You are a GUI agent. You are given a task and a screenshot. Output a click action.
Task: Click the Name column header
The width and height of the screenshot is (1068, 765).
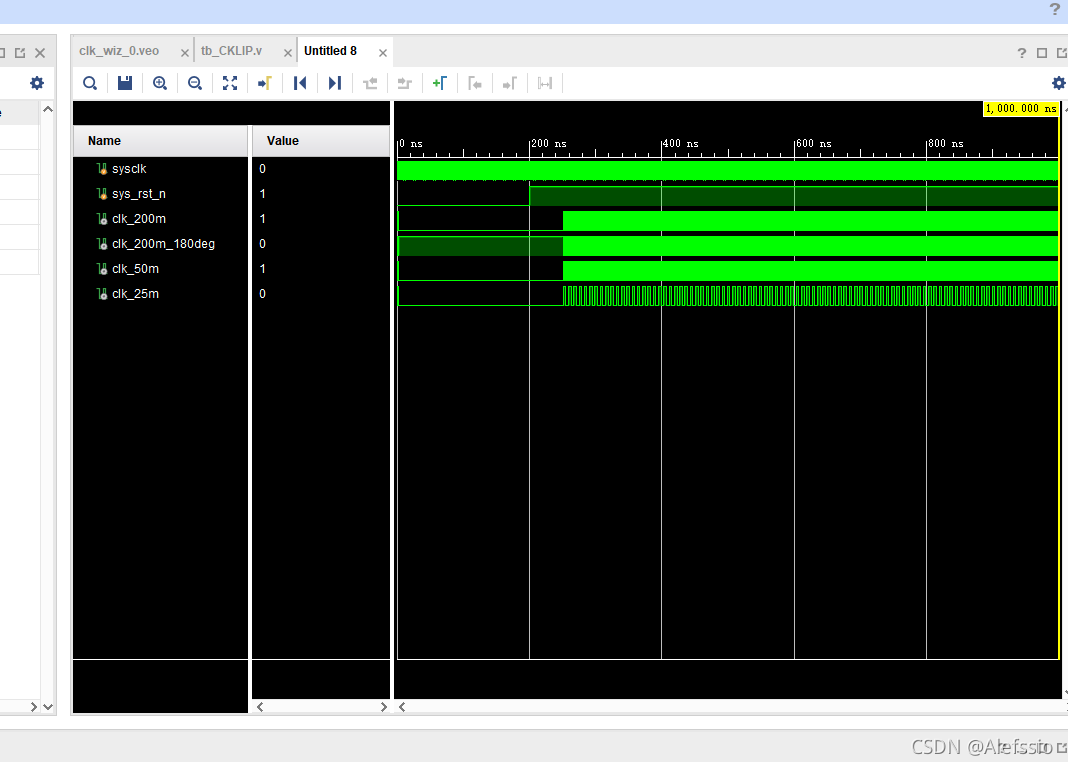click(161, 141)
